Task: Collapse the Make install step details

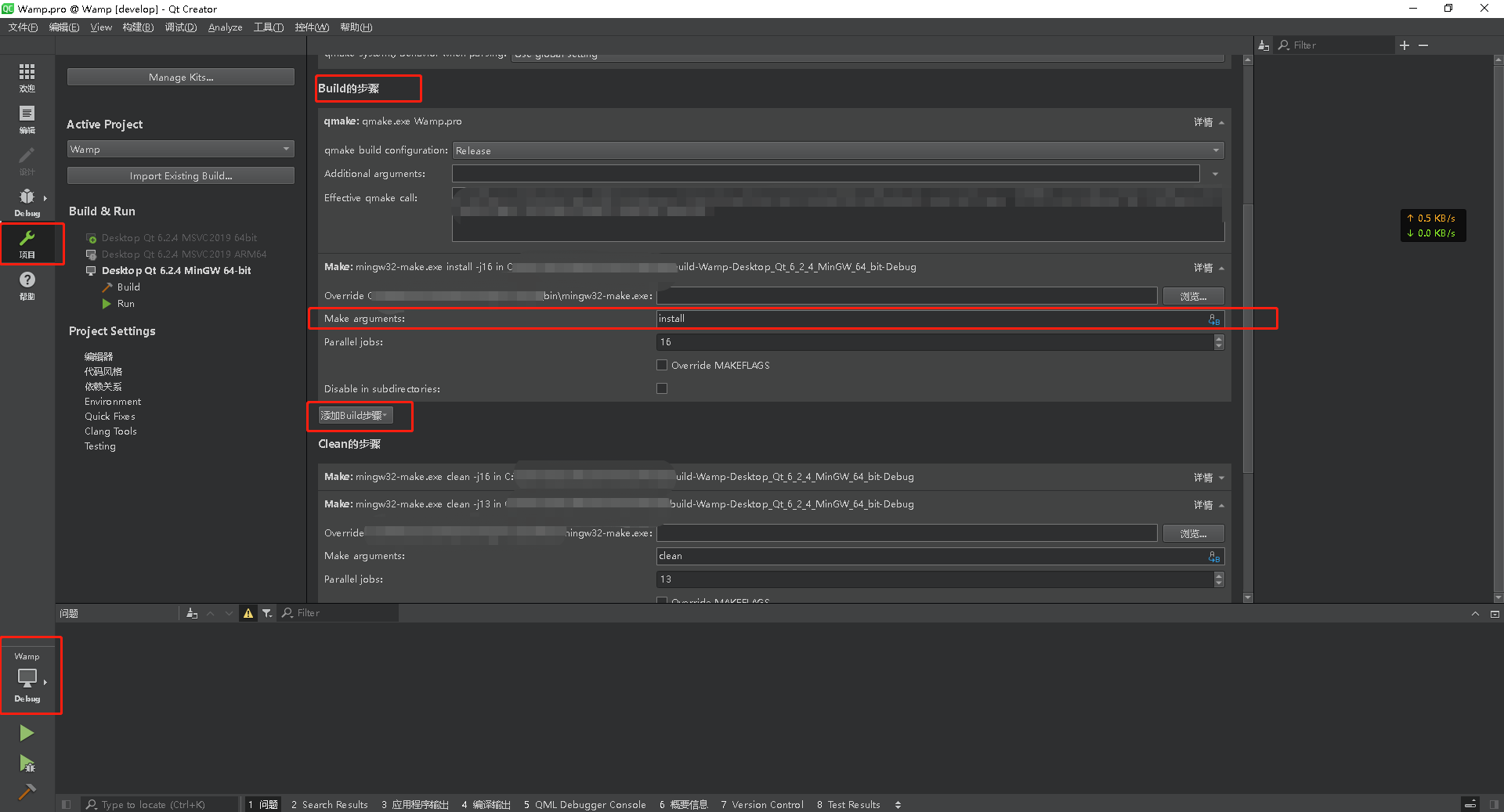Action: point(1209,268)
